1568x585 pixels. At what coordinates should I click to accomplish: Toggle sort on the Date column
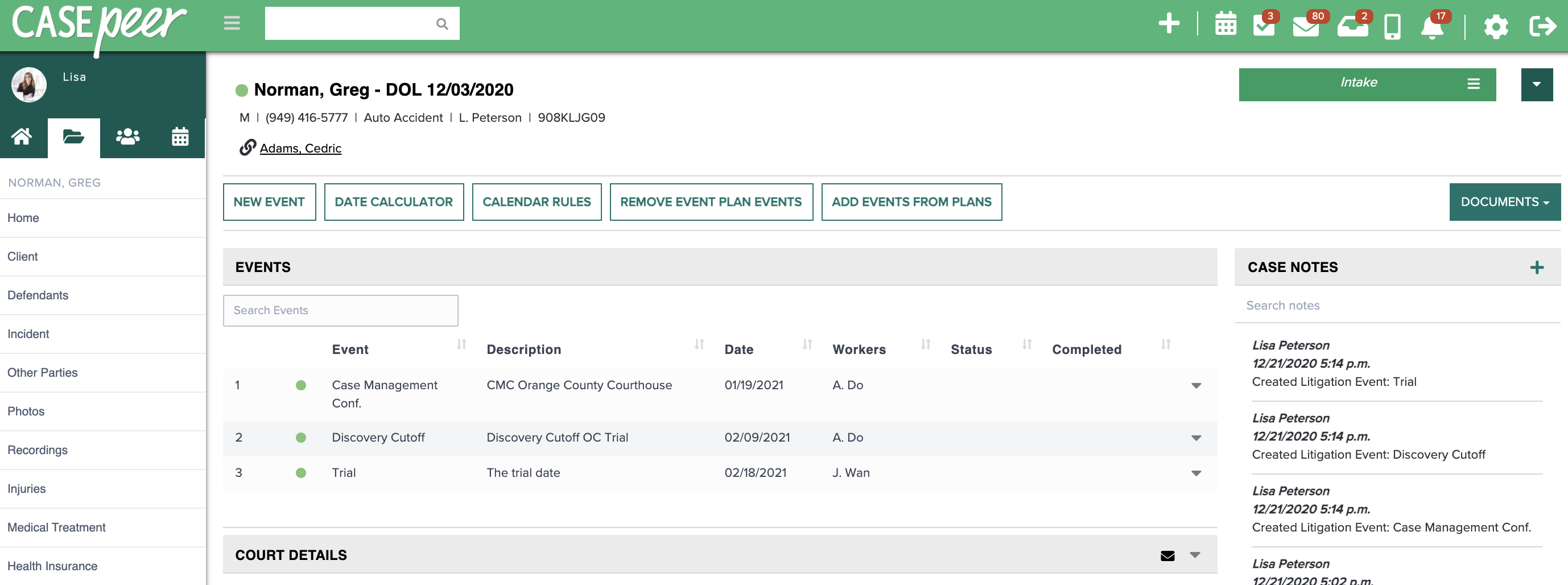[x=808, y=345]
